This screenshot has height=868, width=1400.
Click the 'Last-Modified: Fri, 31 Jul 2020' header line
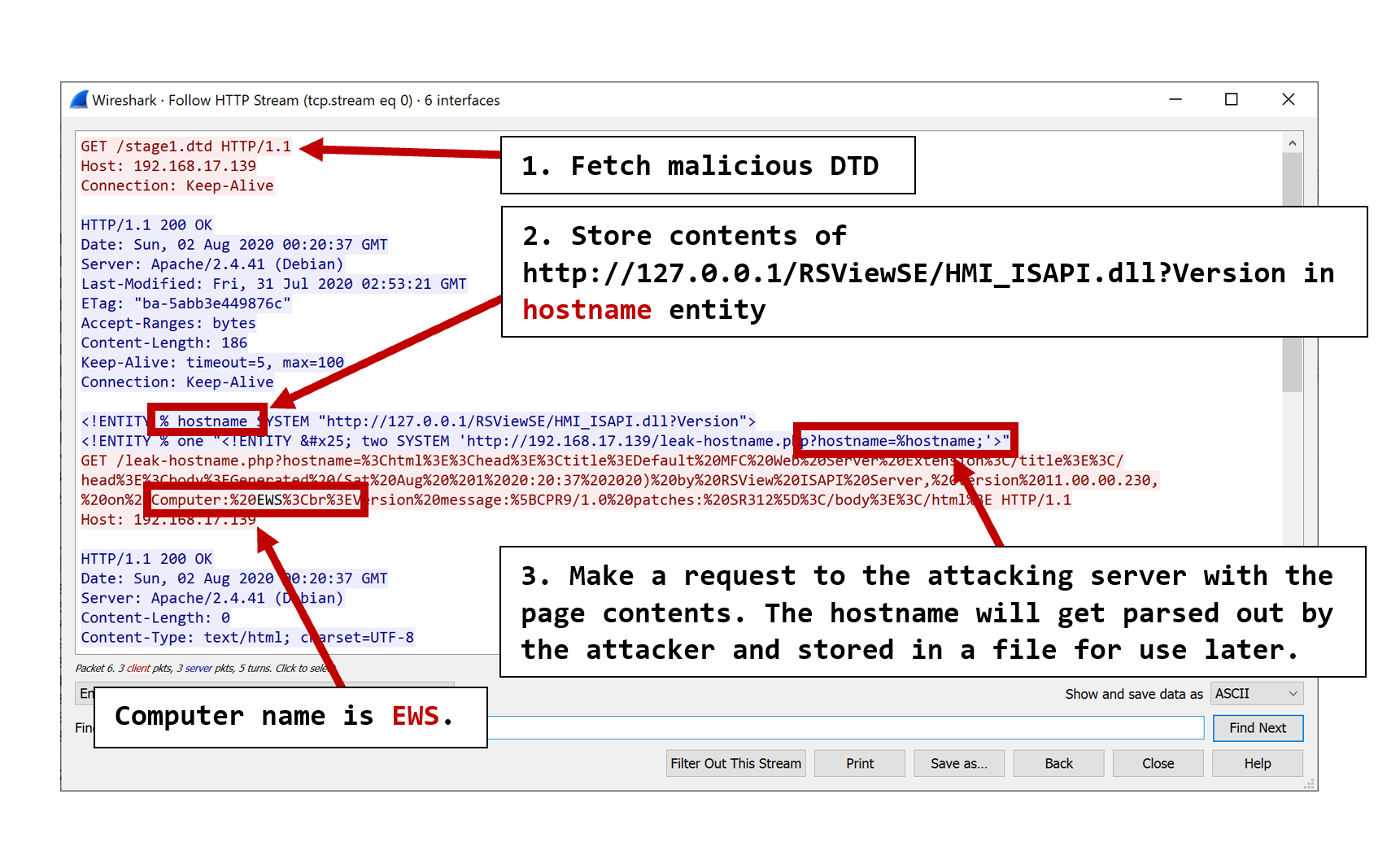(x=273, y=284)
